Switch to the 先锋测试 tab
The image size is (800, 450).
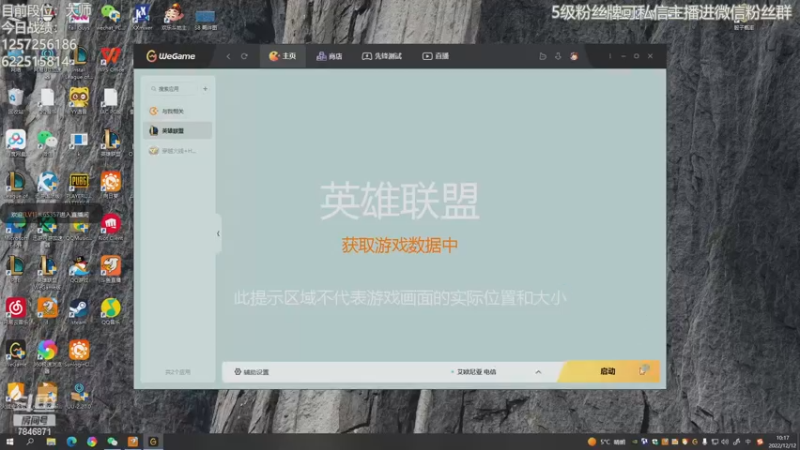coord(382,56)
